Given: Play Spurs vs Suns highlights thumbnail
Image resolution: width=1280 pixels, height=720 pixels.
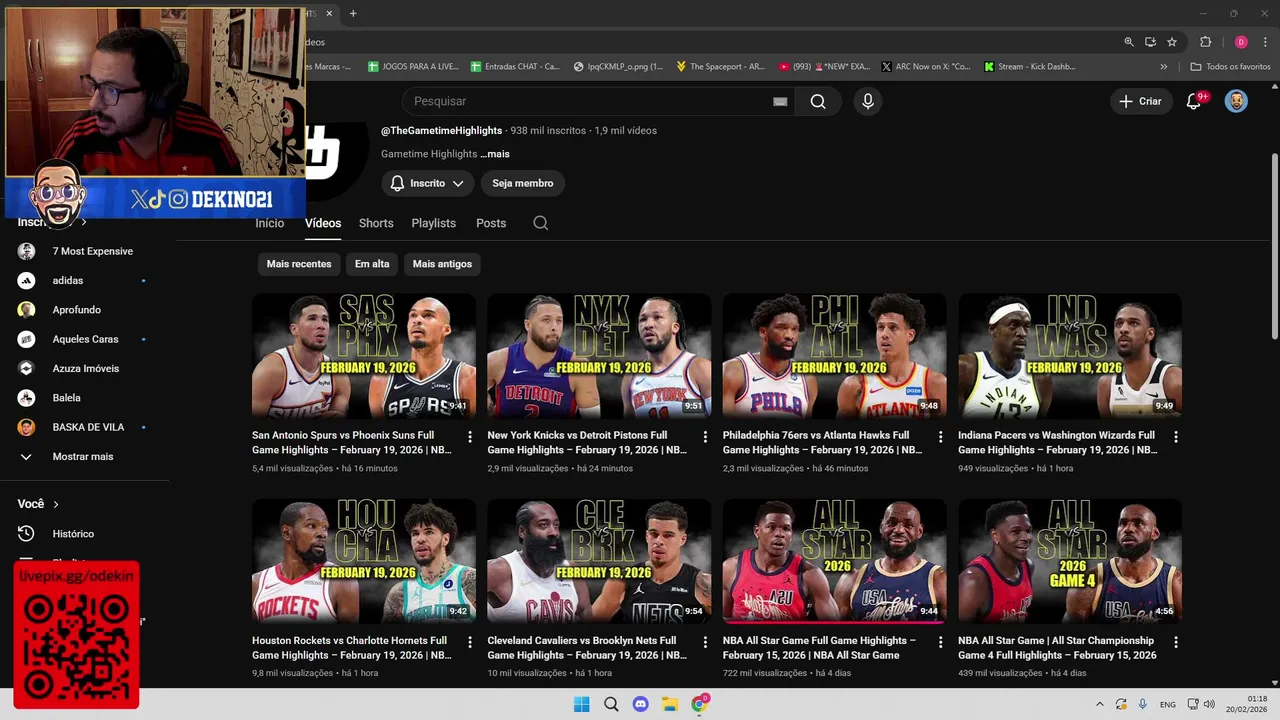Looking at the screenshot, I should click(364, 355).
